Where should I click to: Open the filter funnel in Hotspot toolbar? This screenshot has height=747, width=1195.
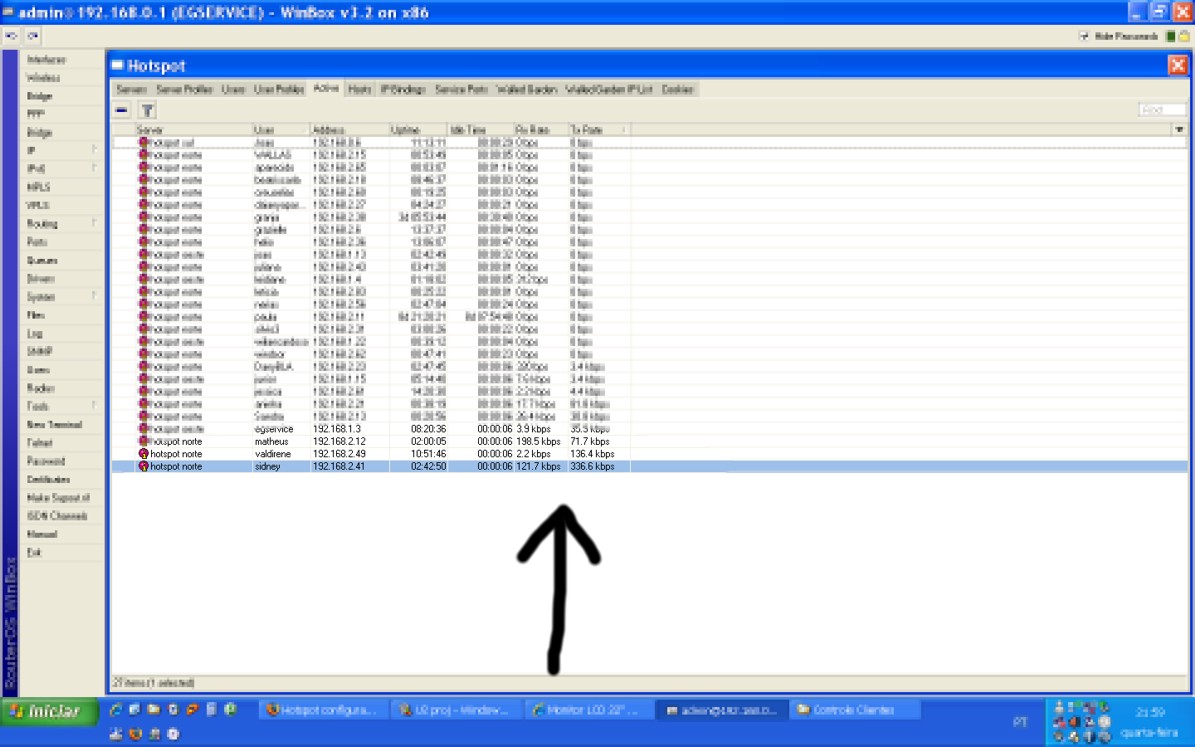[148, 111]
